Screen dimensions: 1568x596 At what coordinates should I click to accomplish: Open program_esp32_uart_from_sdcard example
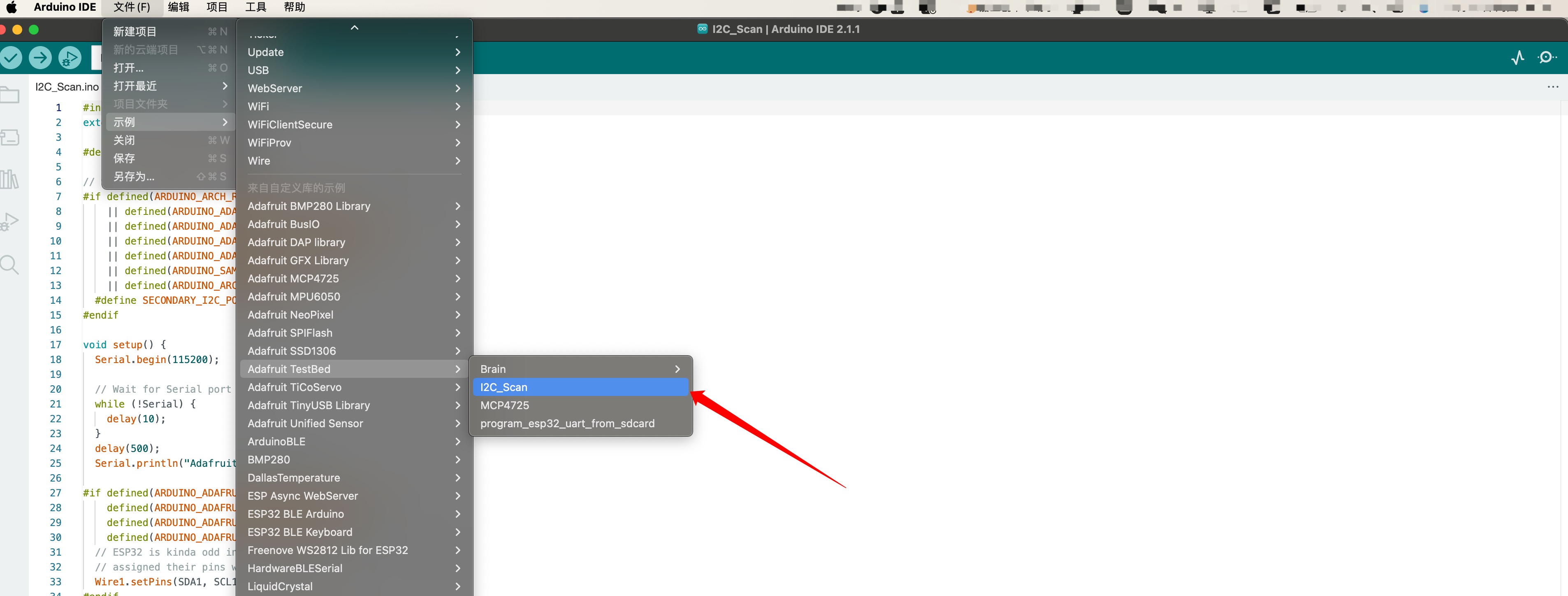click(x=581, y=424)
